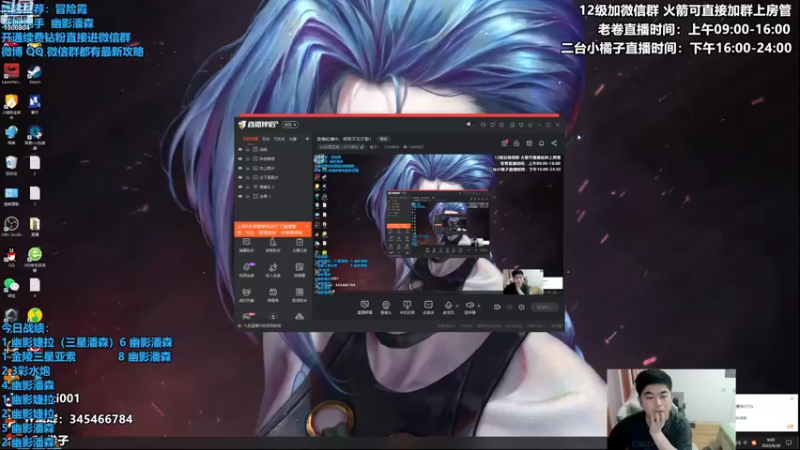Edit category via pencil icon under title
The height and width of the screenshot is (450, 800).
coord(362,147)
